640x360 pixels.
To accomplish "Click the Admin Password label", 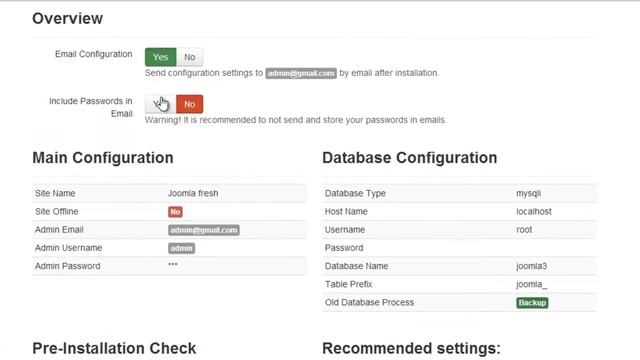I will pyautogui.click(x=67, y=266).
